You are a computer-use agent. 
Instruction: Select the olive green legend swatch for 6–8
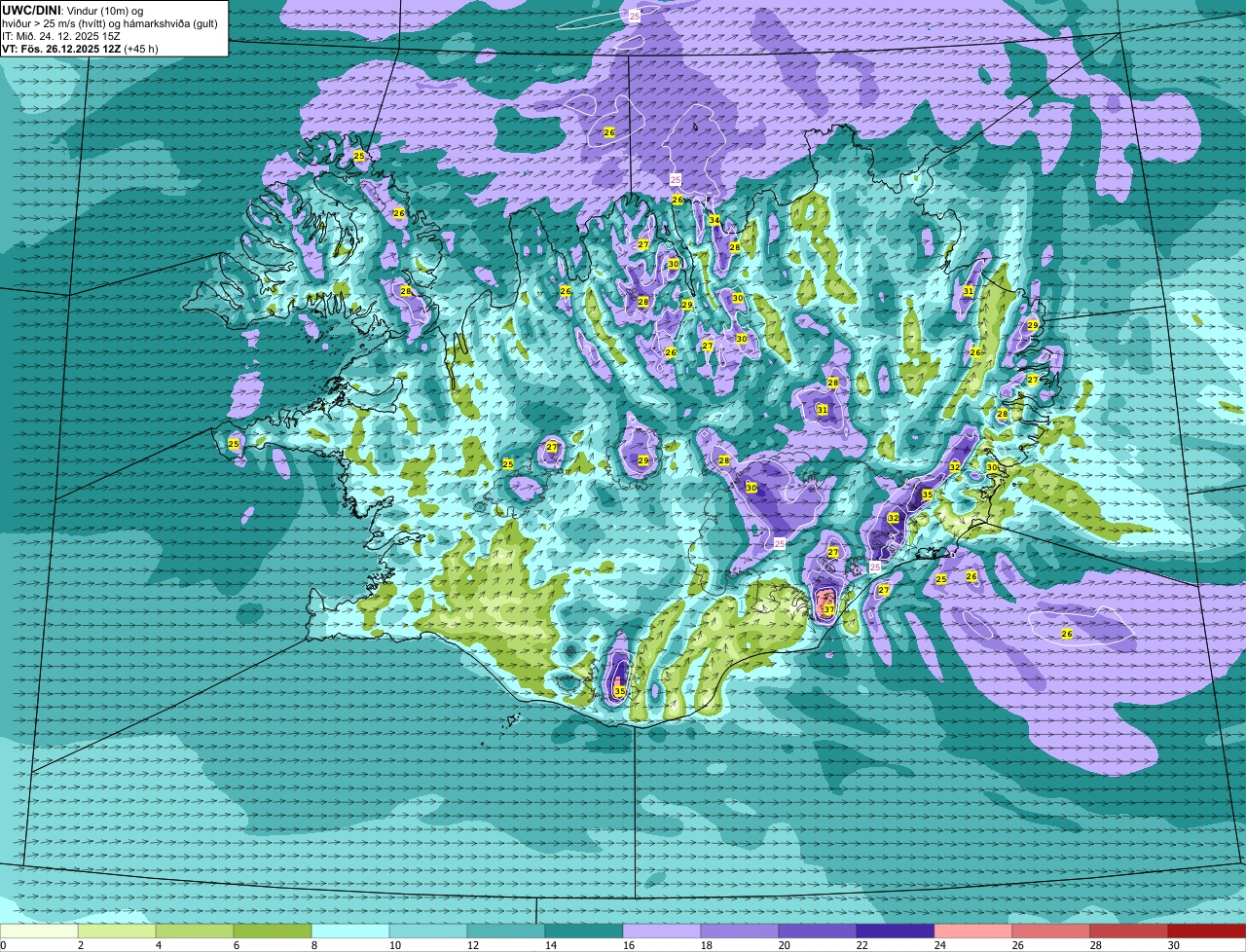(x=273, y=932)
